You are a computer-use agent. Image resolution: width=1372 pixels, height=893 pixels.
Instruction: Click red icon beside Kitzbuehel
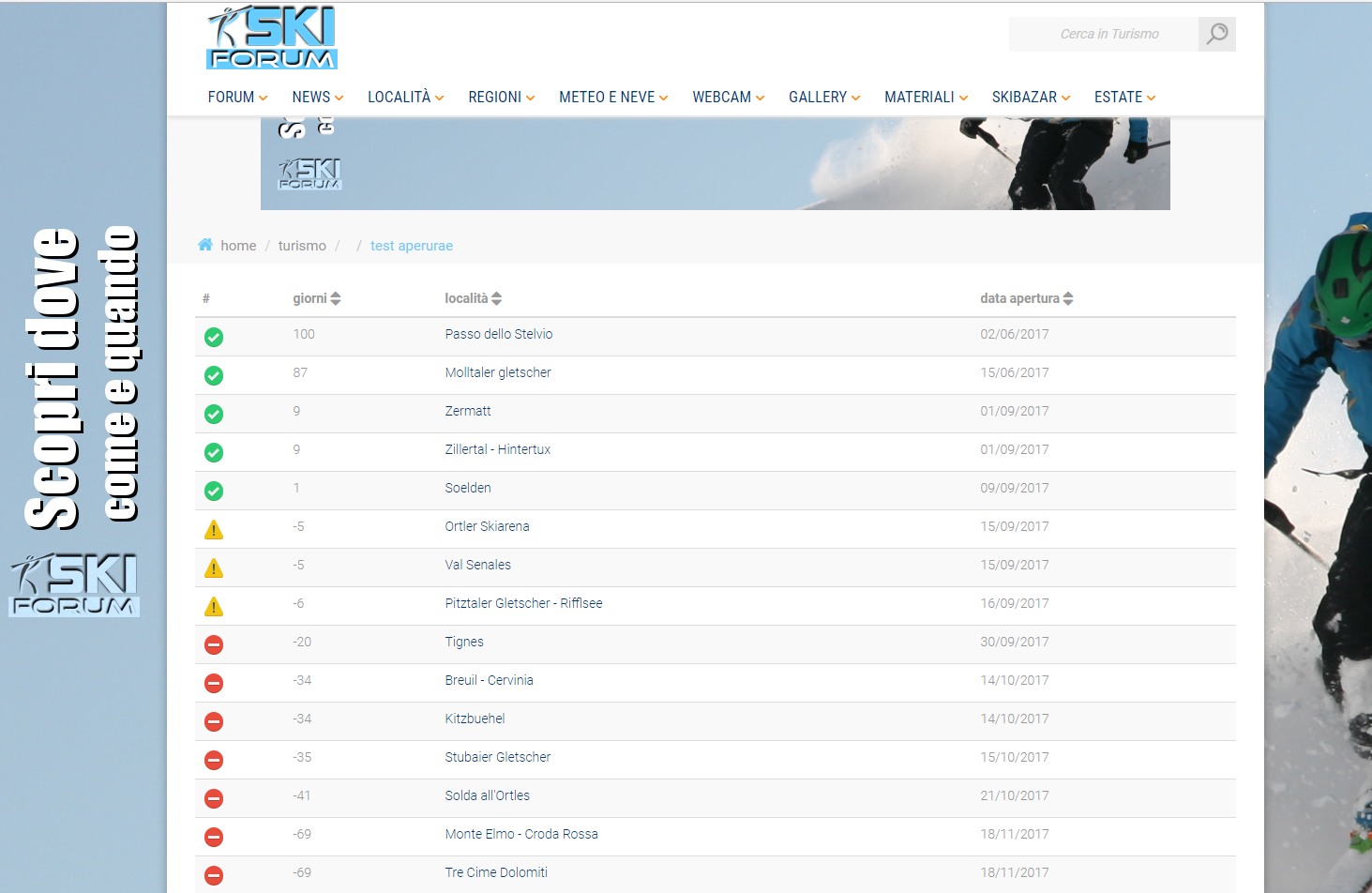[x=214, y=721]
